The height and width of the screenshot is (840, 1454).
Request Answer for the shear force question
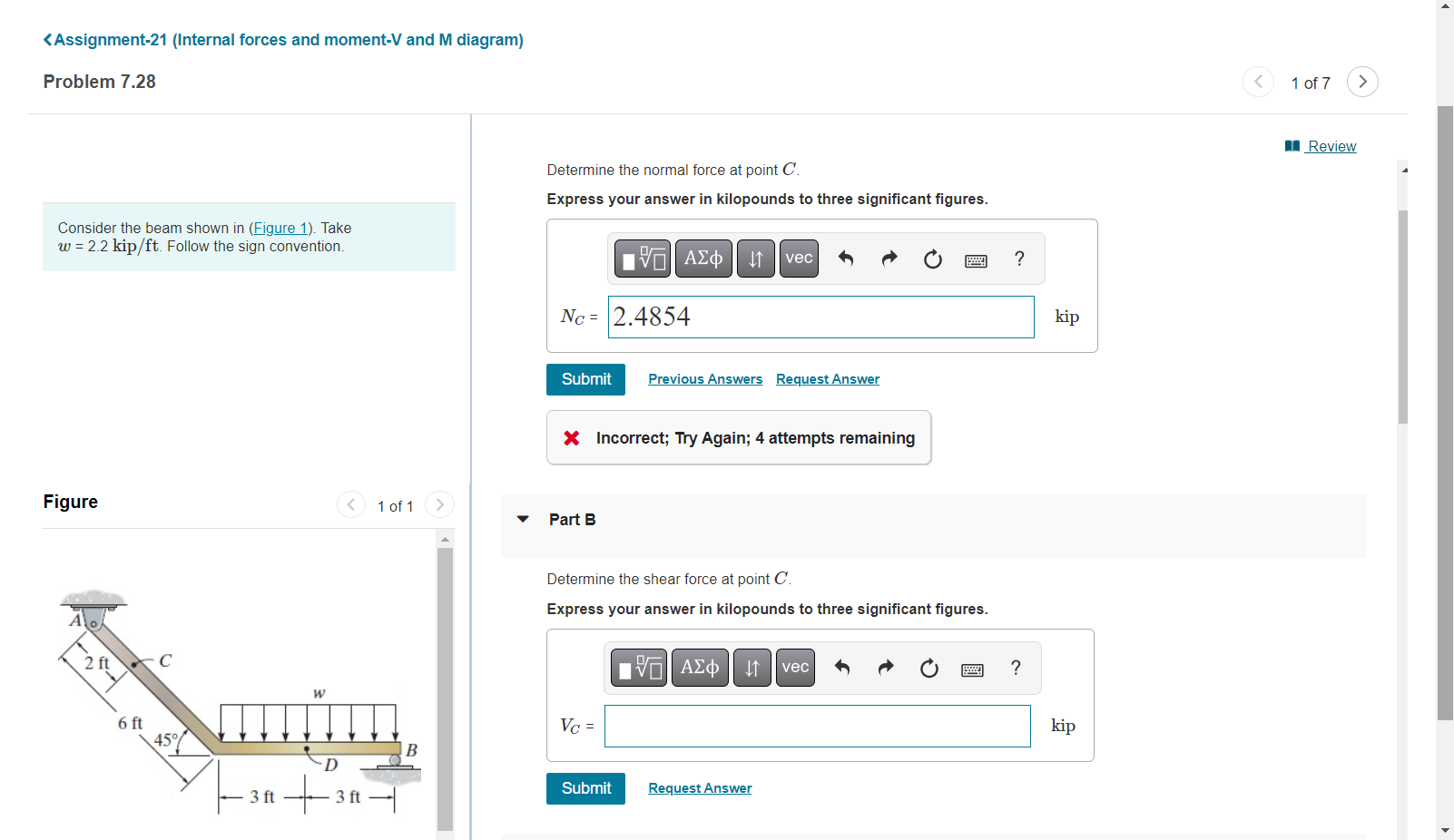click(x=699, y=788)
